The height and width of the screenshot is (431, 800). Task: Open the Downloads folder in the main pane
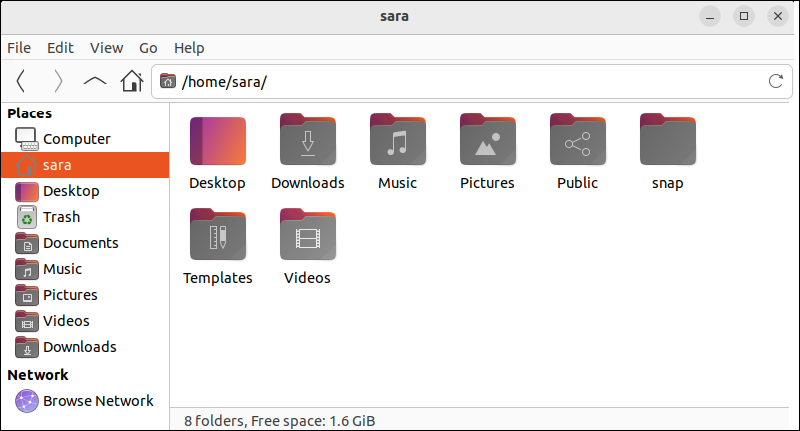[x=308, y=140]
